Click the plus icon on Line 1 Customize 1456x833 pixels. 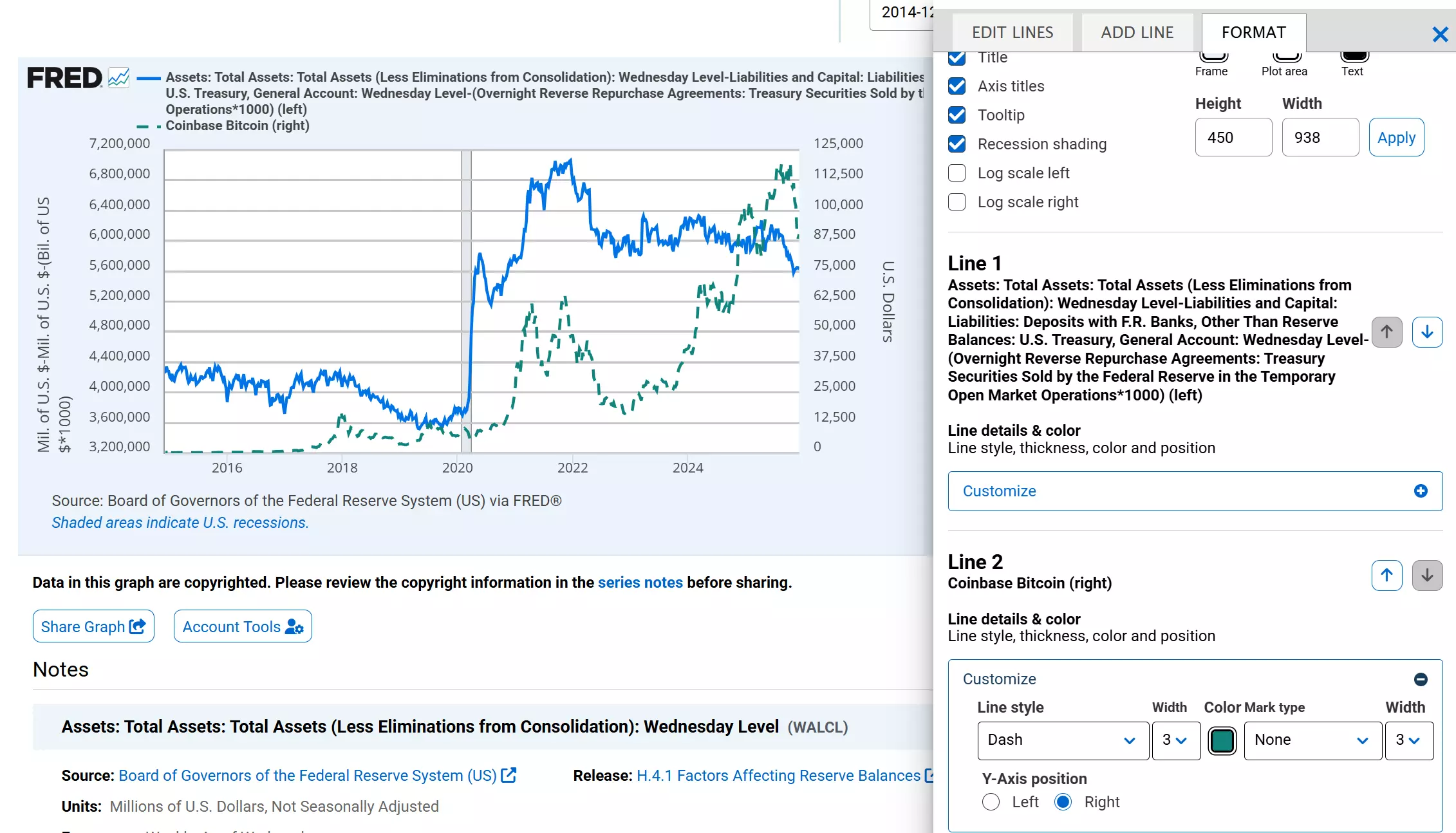pos(1421,491)
